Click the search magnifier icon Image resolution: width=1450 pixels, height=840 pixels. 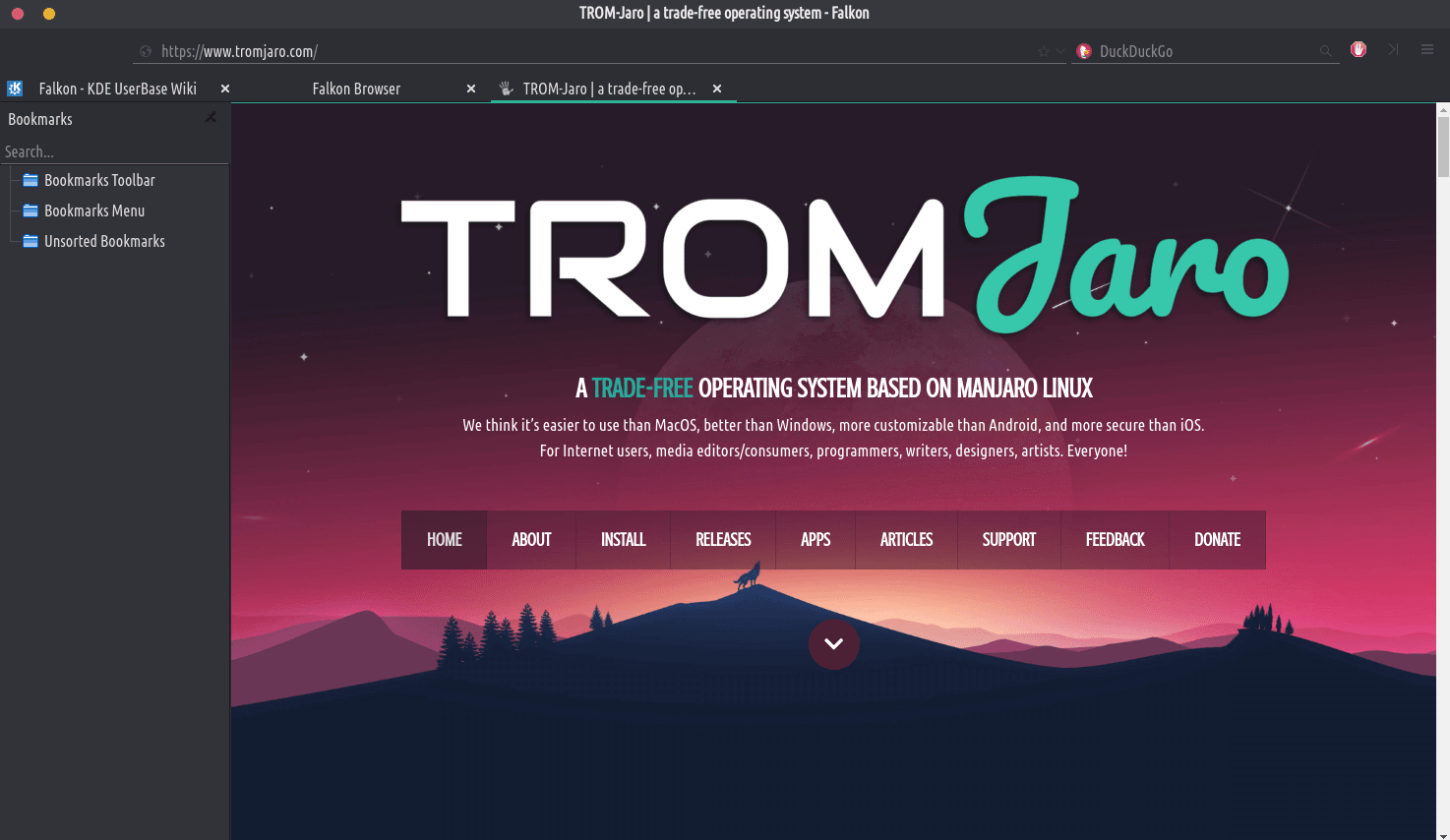[1325, 51]
